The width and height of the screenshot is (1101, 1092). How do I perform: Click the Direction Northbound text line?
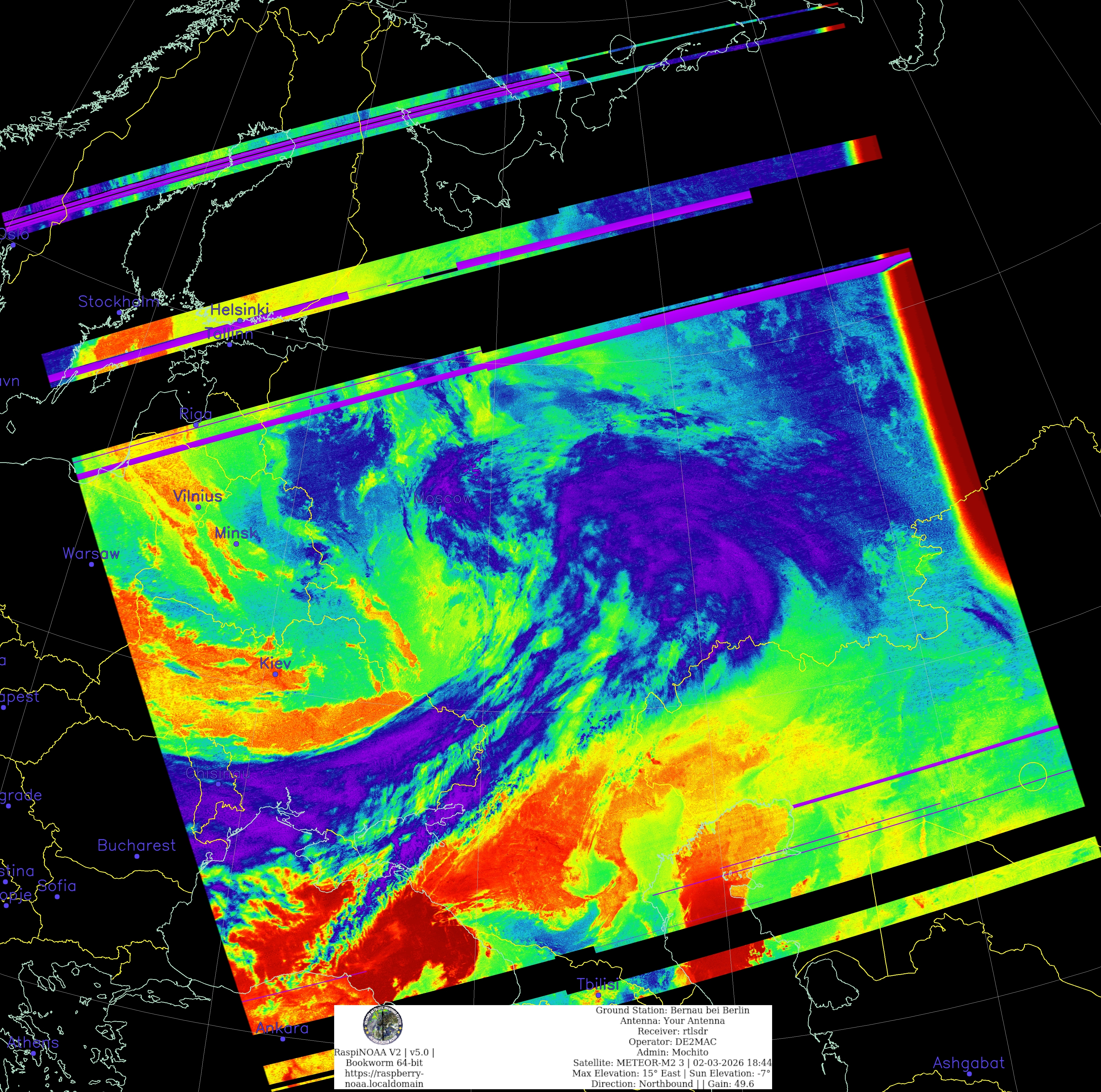click(x=672, y=1083)
